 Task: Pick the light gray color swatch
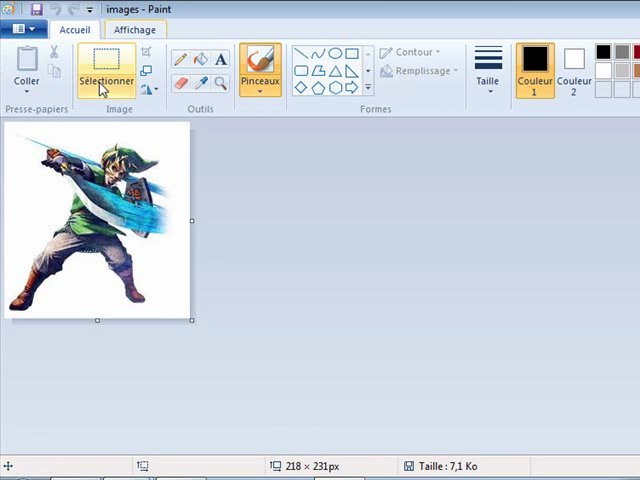[622, 70]
